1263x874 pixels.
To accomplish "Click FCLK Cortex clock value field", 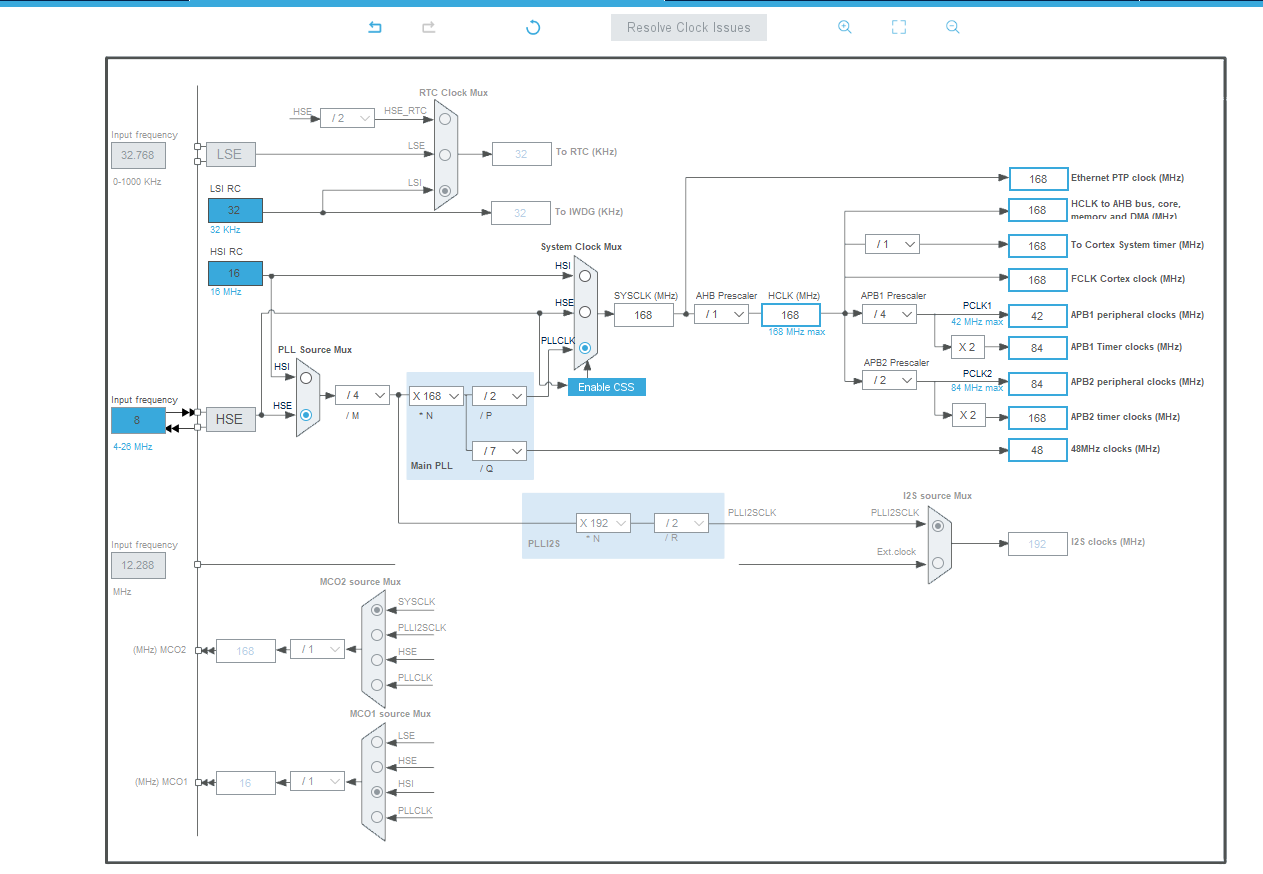I will (x=1038, y=280).
